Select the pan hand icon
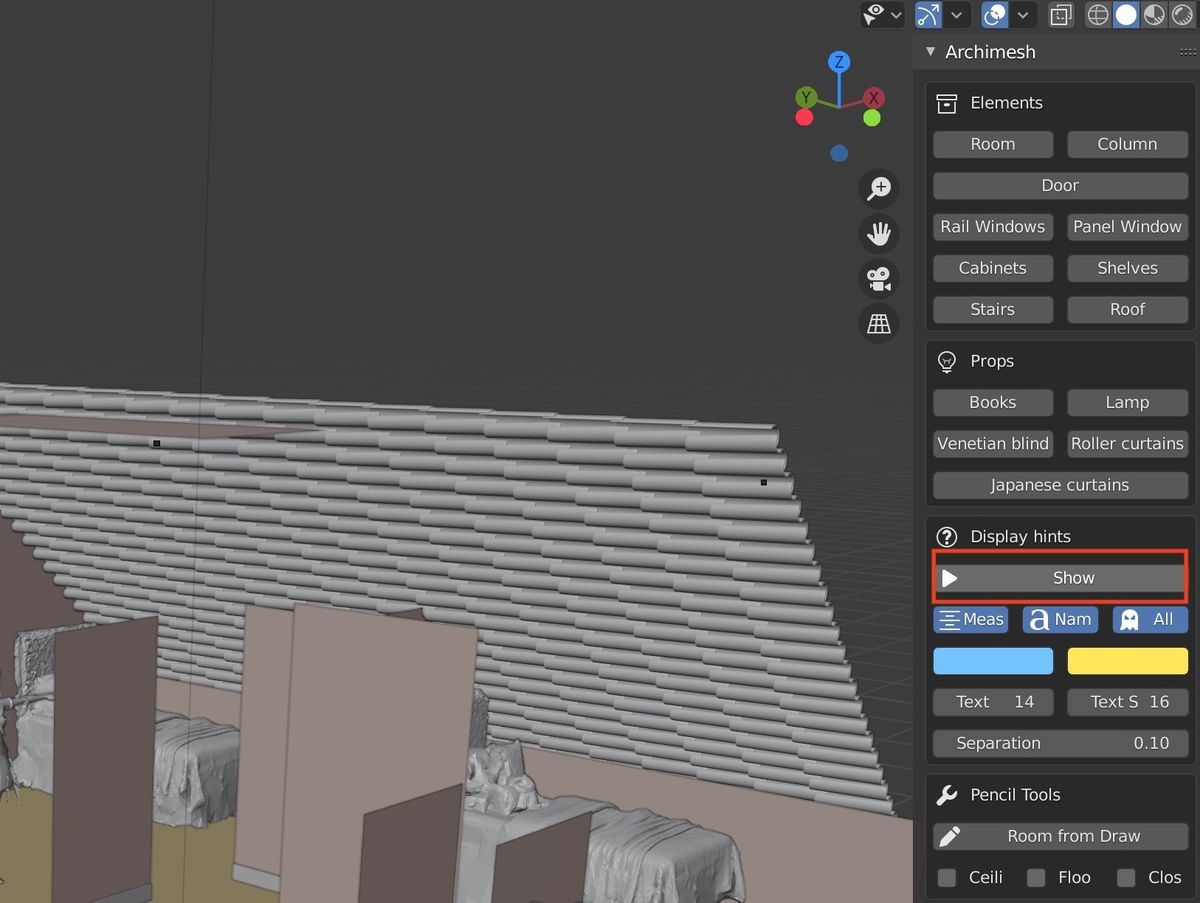This screenshot has width=1200, height=903. click(878, 234)
